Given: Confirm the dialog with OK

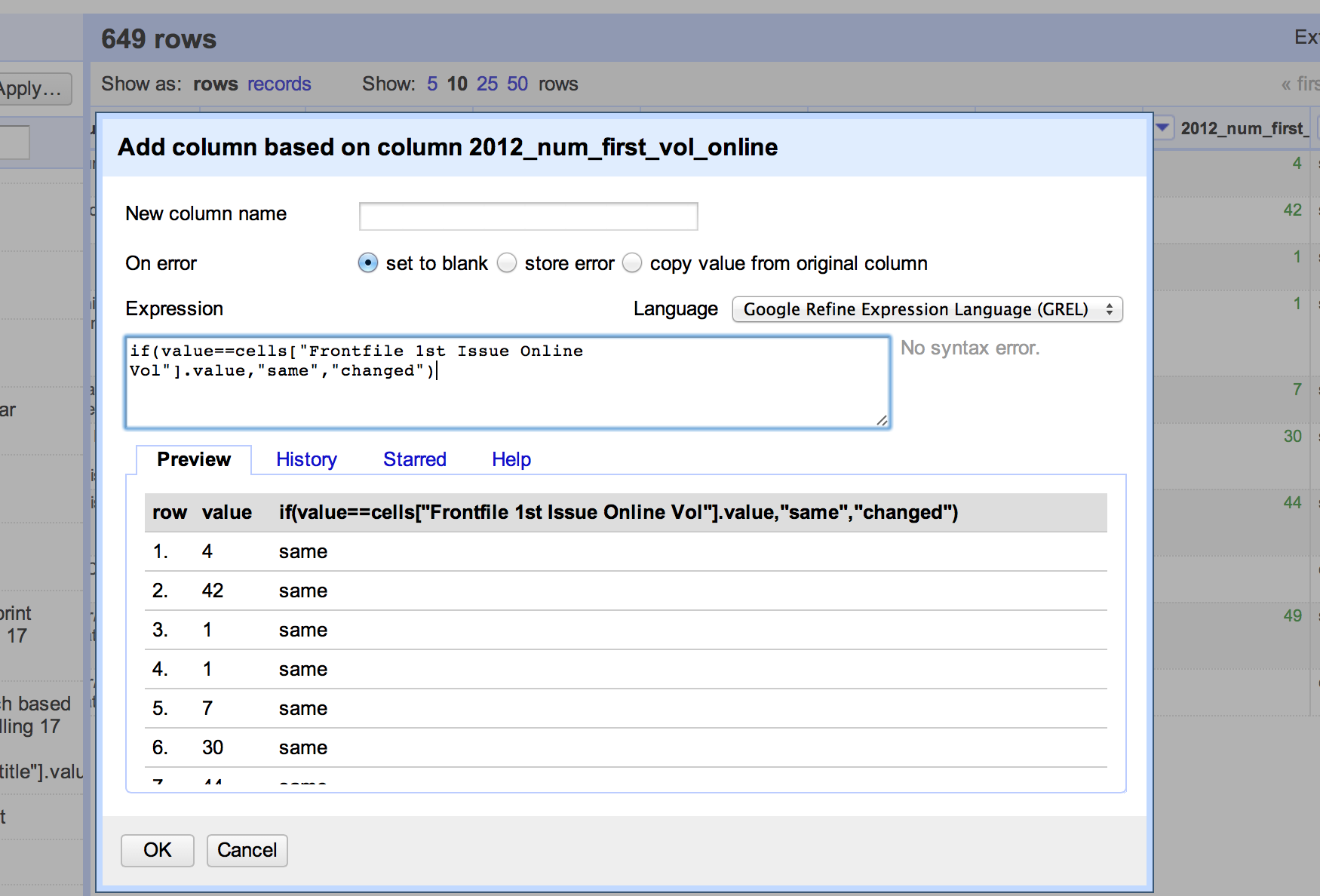Looking at the screenshot, I should [158, 850].
